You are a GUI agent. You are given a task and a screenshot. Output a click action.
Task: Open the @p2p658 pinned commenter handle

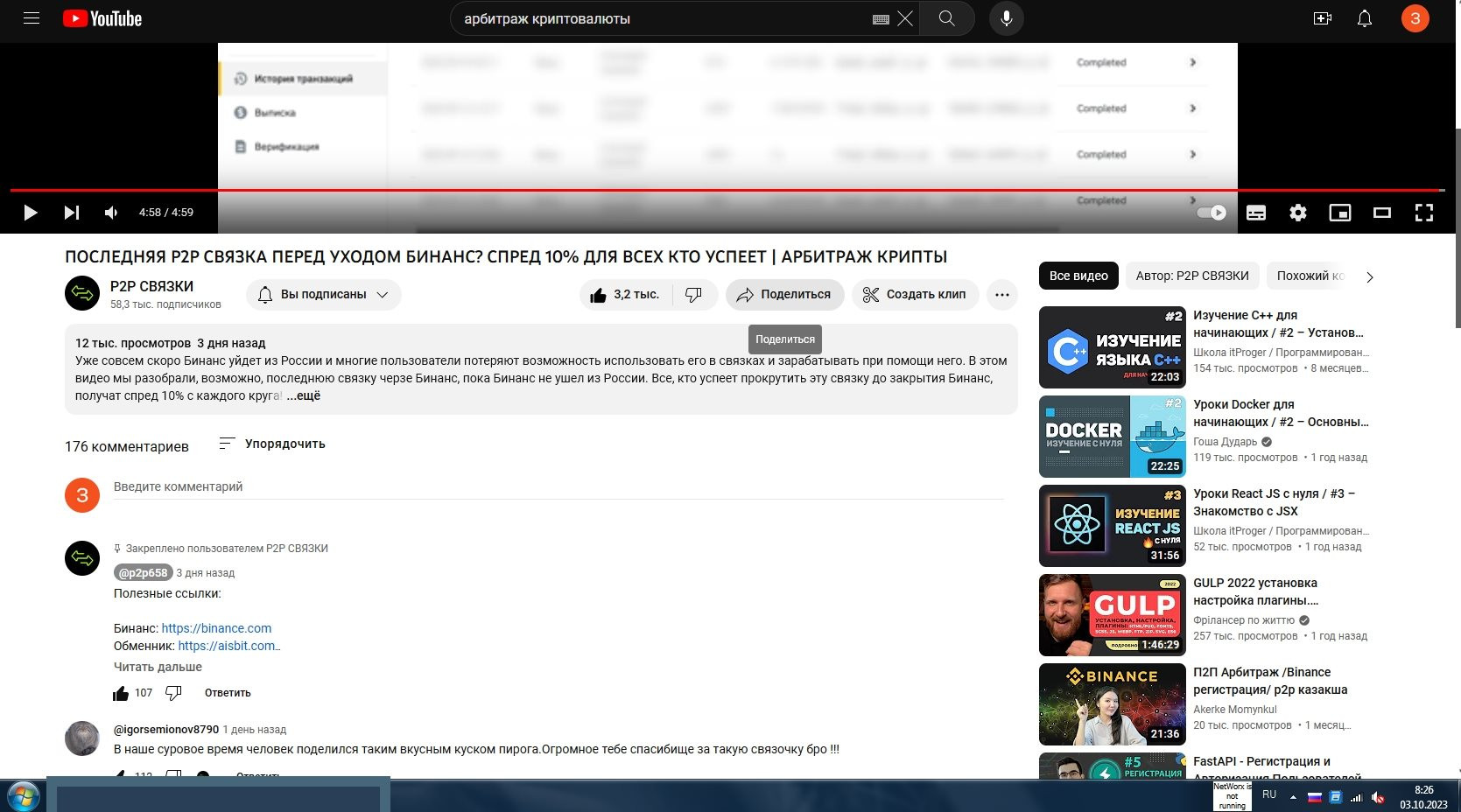143,573
